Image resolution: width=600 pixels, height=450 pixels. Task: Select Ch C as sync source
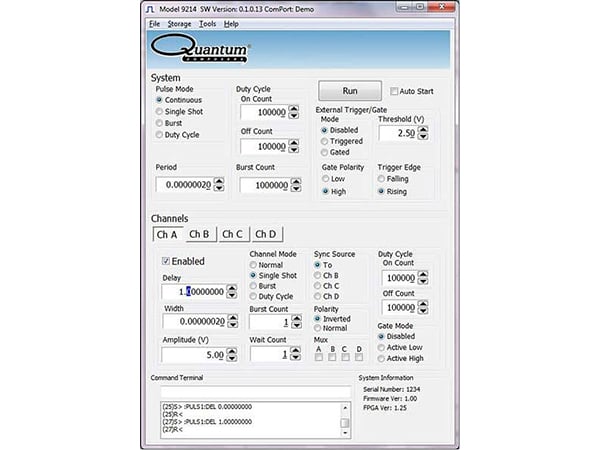[x=317, y=286]
